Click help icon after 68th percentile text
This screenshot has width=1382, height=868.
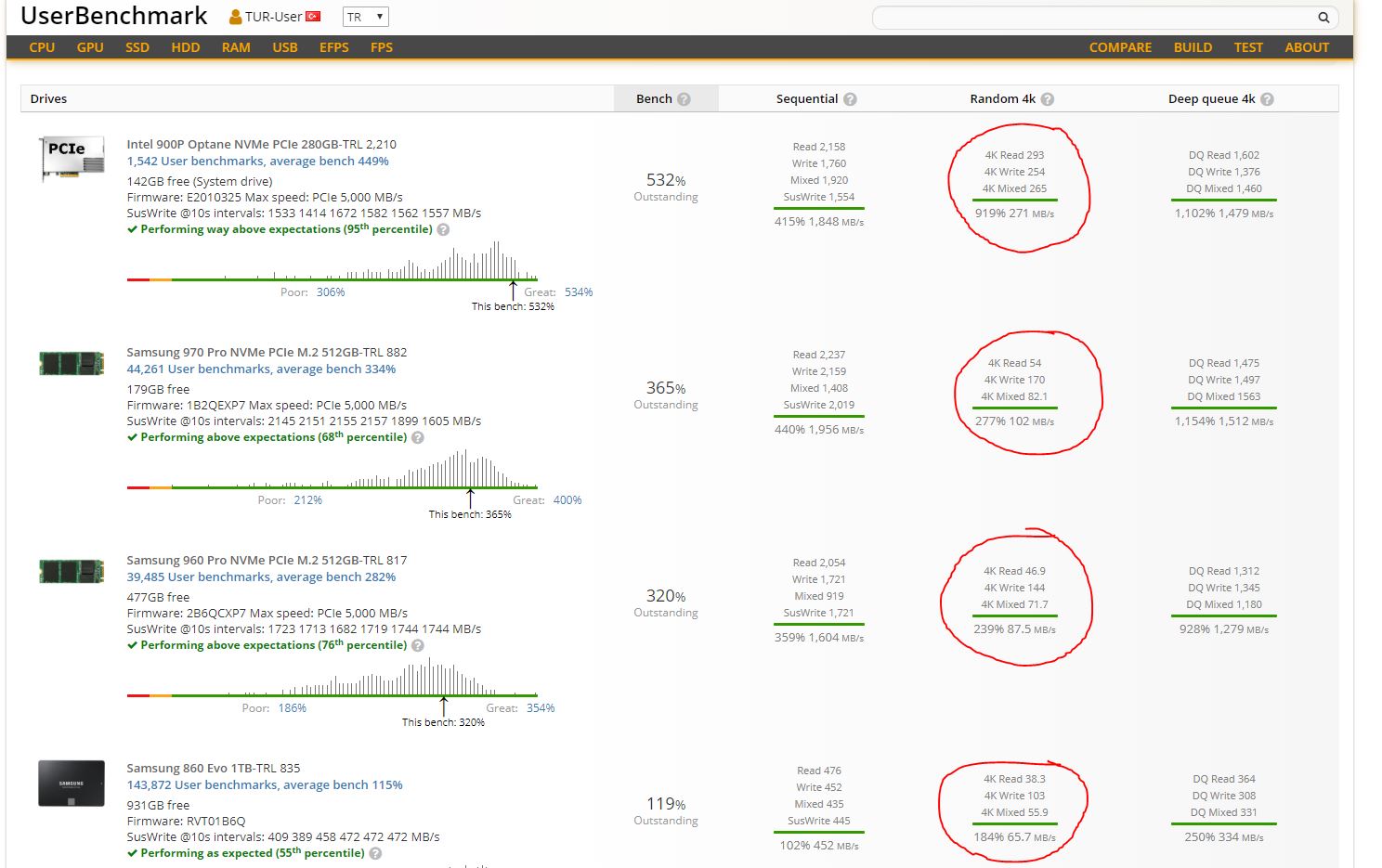418,437
